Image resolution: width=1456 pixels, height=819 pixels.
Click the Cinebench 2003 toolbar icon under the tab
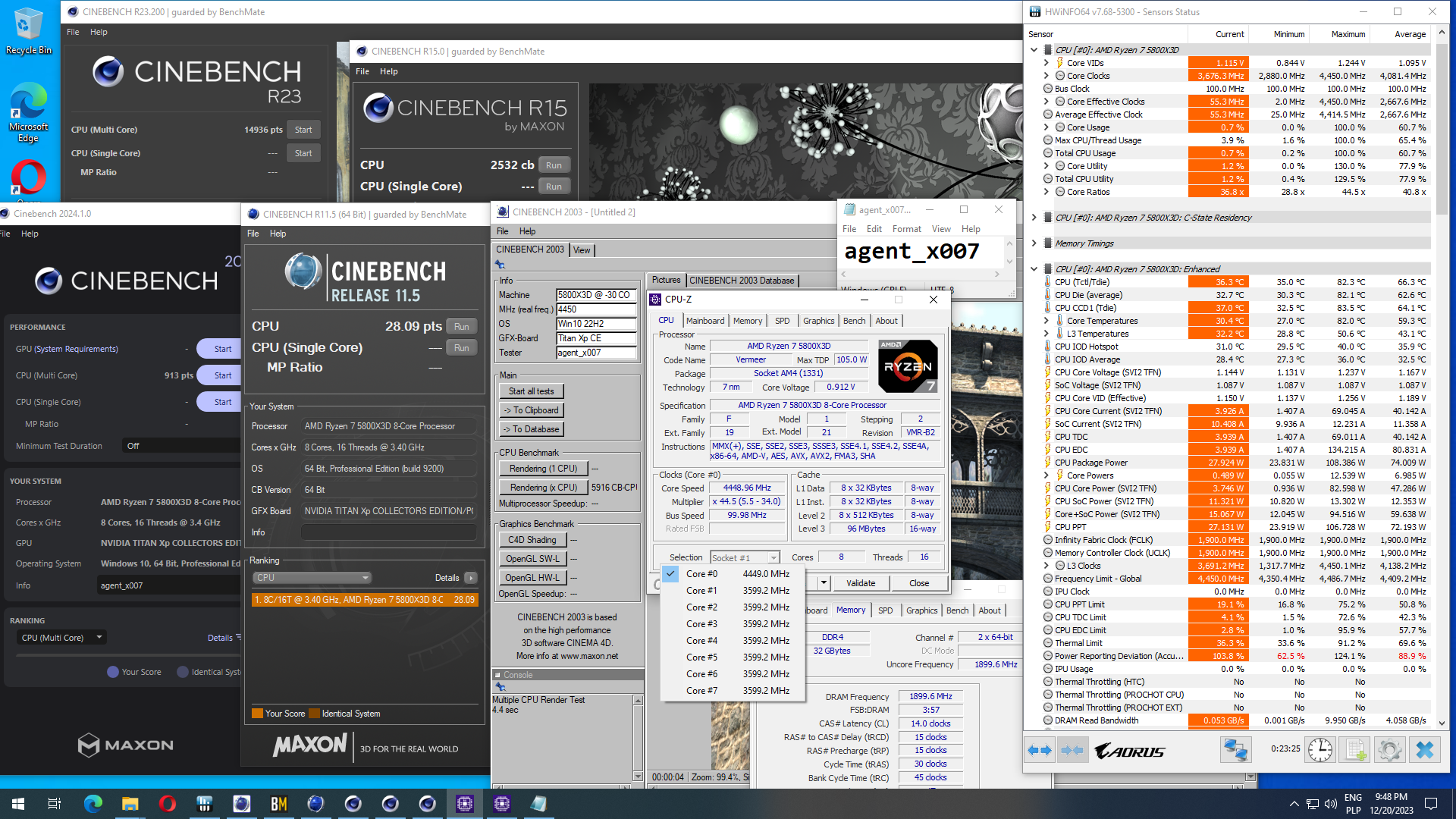(x=500, y=265)
